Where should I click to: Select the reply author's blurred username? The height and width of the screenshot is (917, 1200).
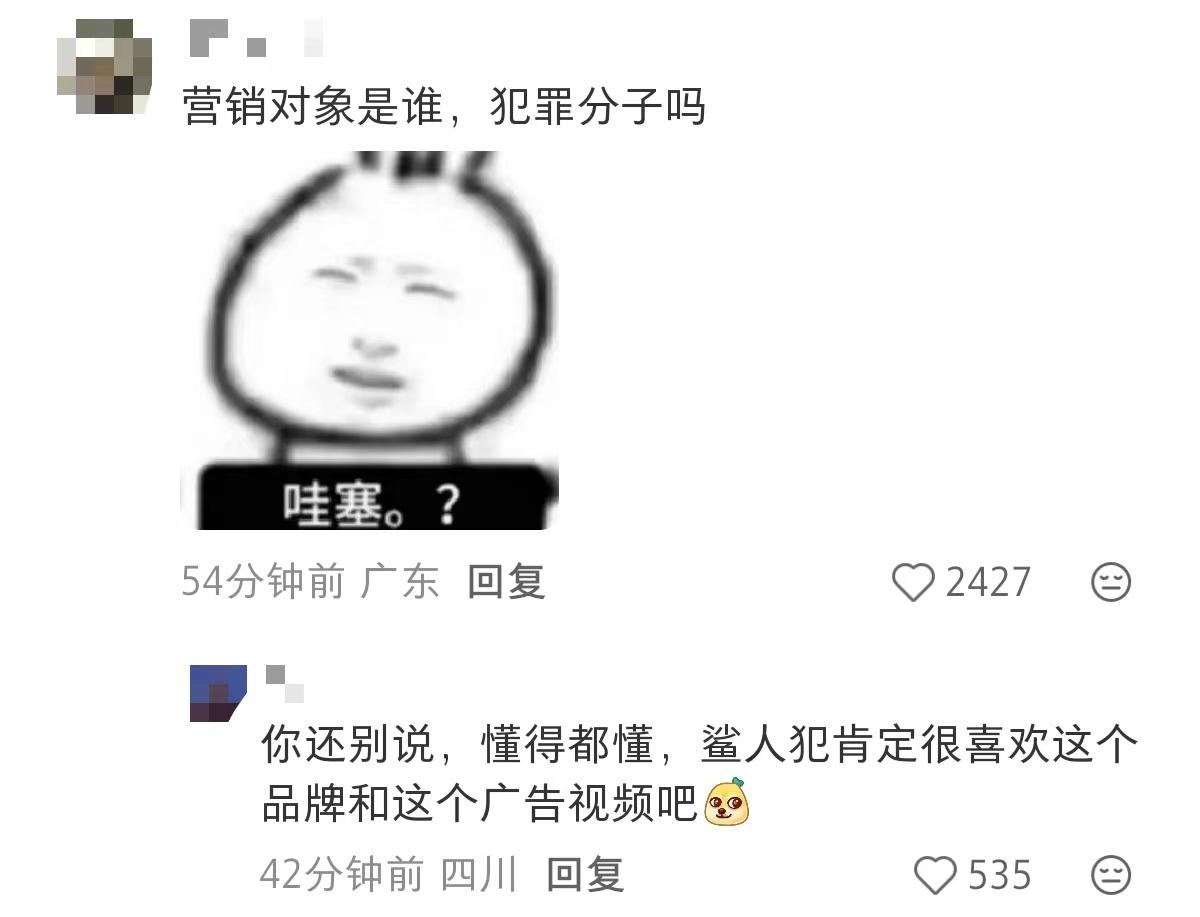click(285, 684)
